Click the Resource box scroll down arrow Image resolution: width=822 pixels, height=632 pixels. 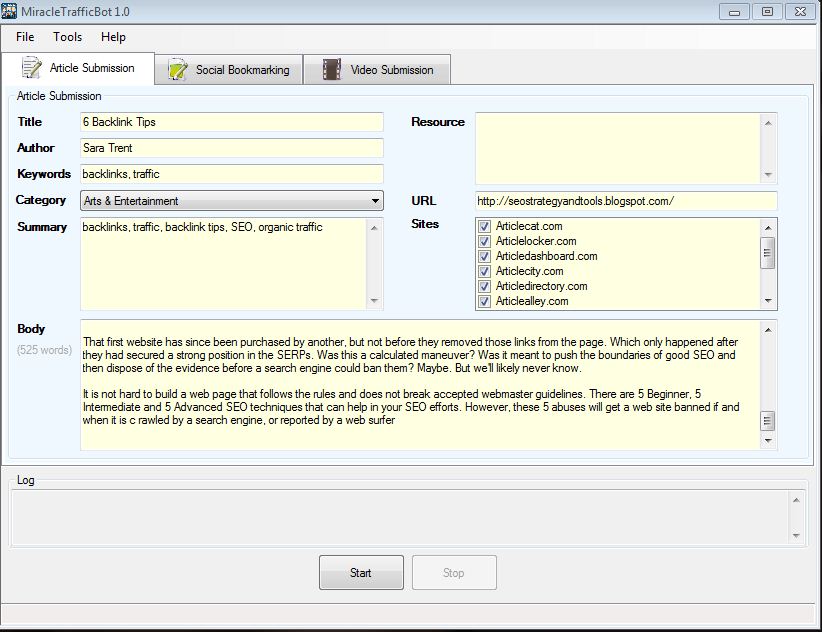[768, 175]
